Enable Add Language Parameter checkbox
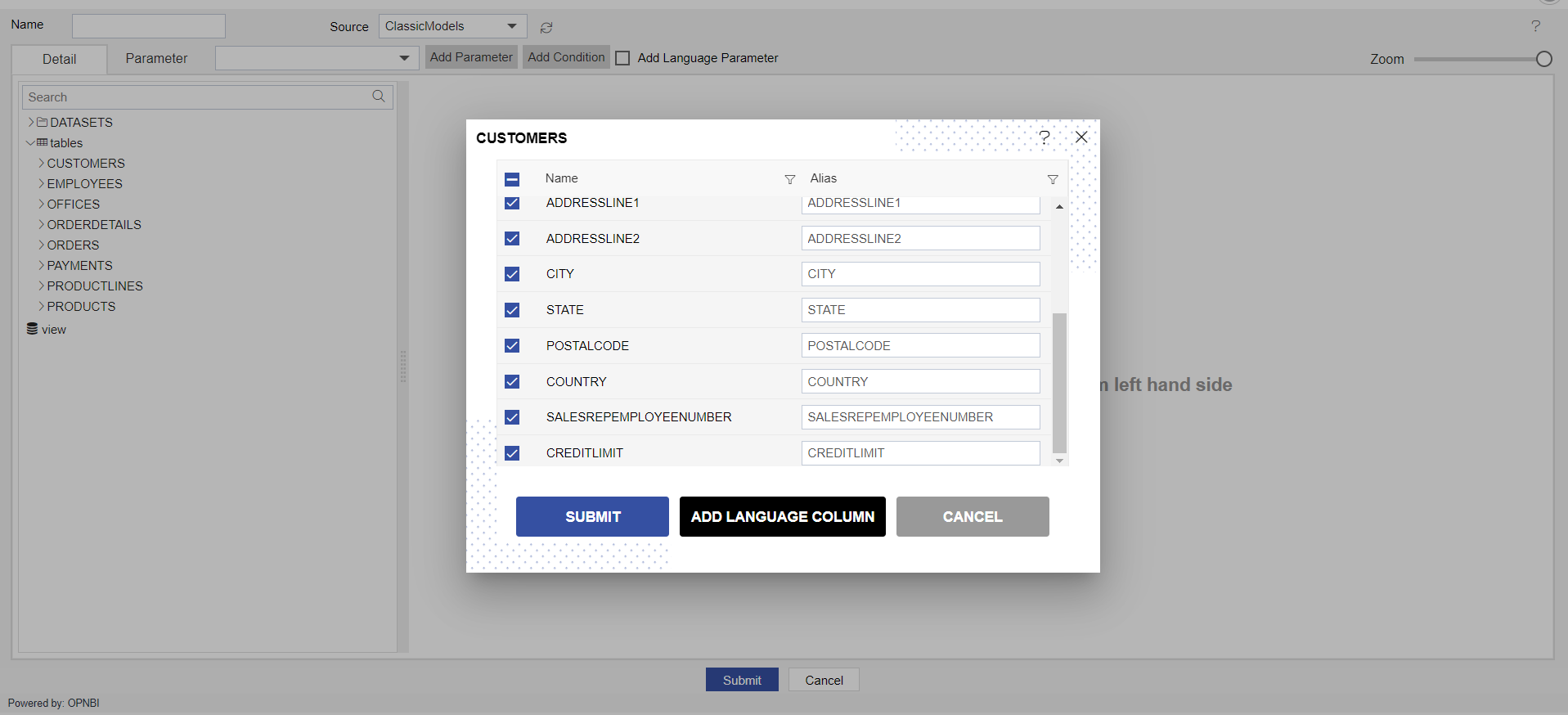Viewport: 1568px width, 715px height. 622,58
